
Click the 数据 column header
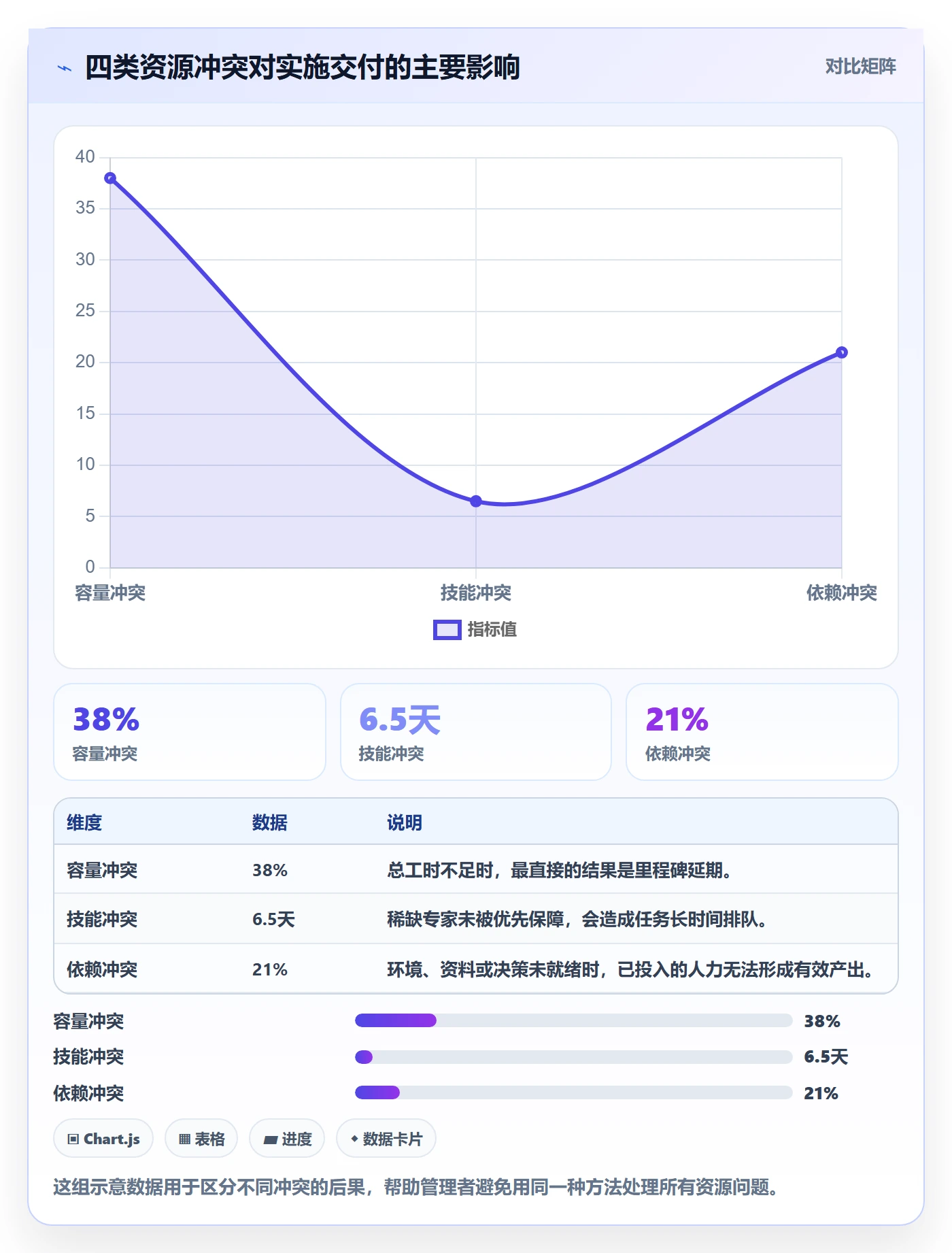pyautogui.click(x=270, y=822)
